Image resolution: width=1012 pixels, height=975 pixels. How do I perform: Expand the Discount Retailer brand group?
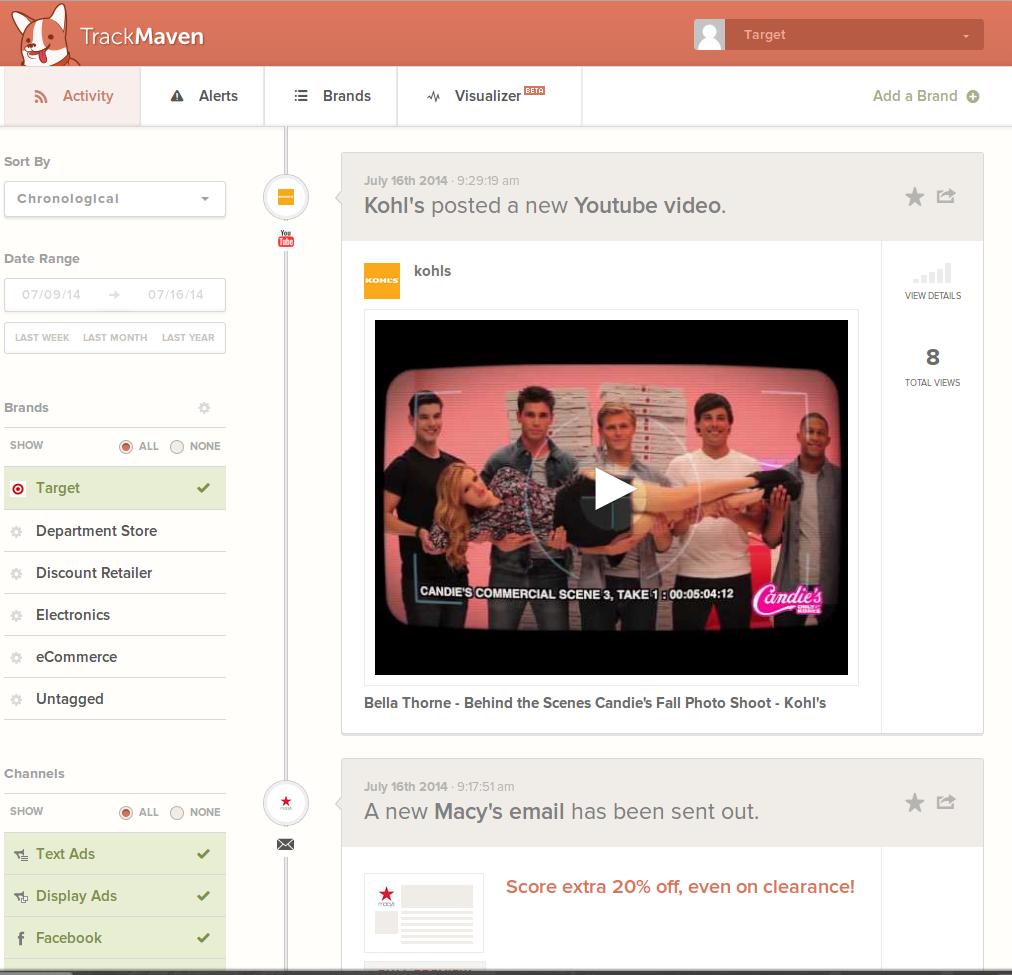pos(115,572)
